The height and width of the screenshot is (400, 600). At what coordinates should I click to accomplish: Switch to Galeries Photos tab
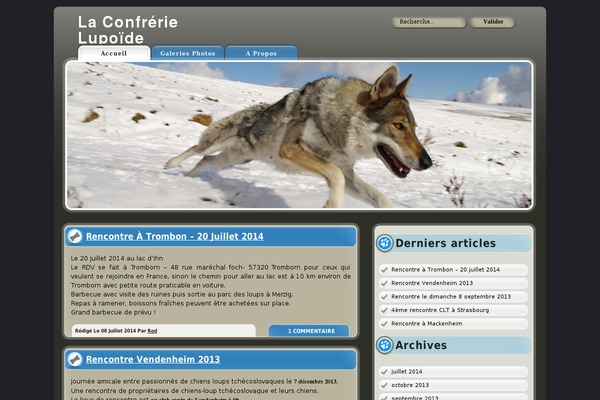(188, 53)
